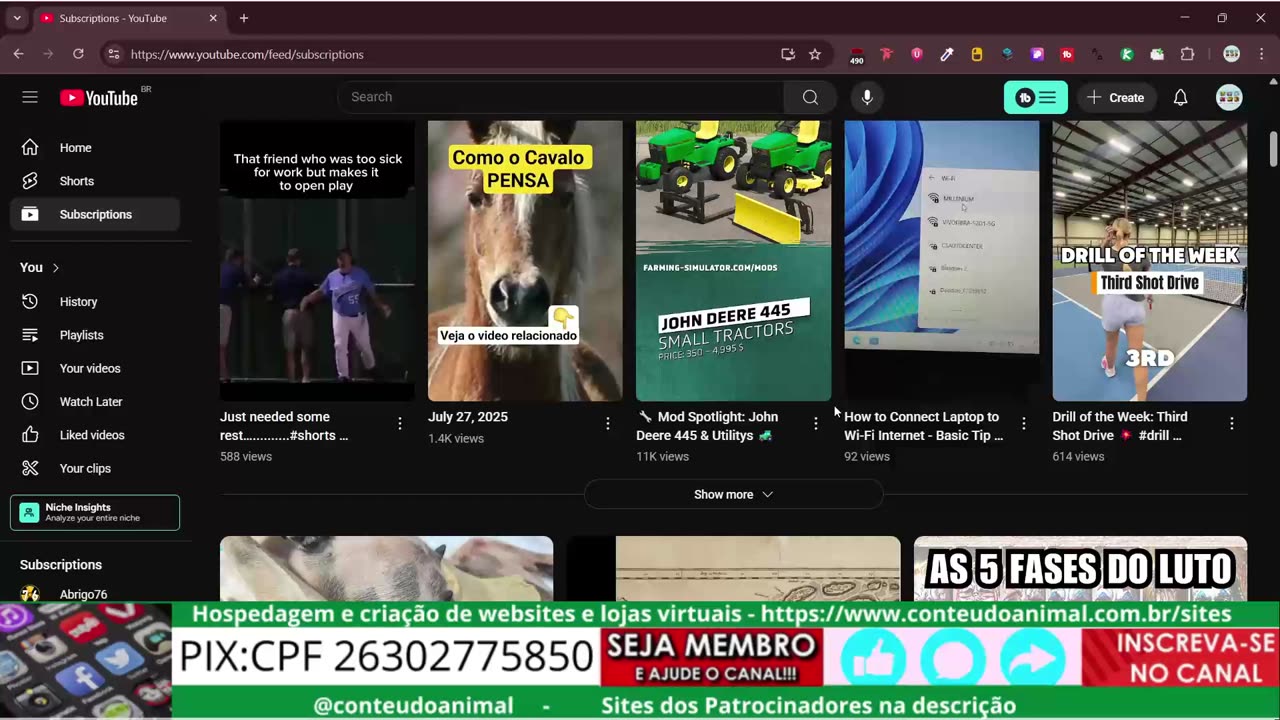Open 'Just needed some rest' short title
The width and height of the screenshot is (1280, 720).
click(x=284, y=426)
